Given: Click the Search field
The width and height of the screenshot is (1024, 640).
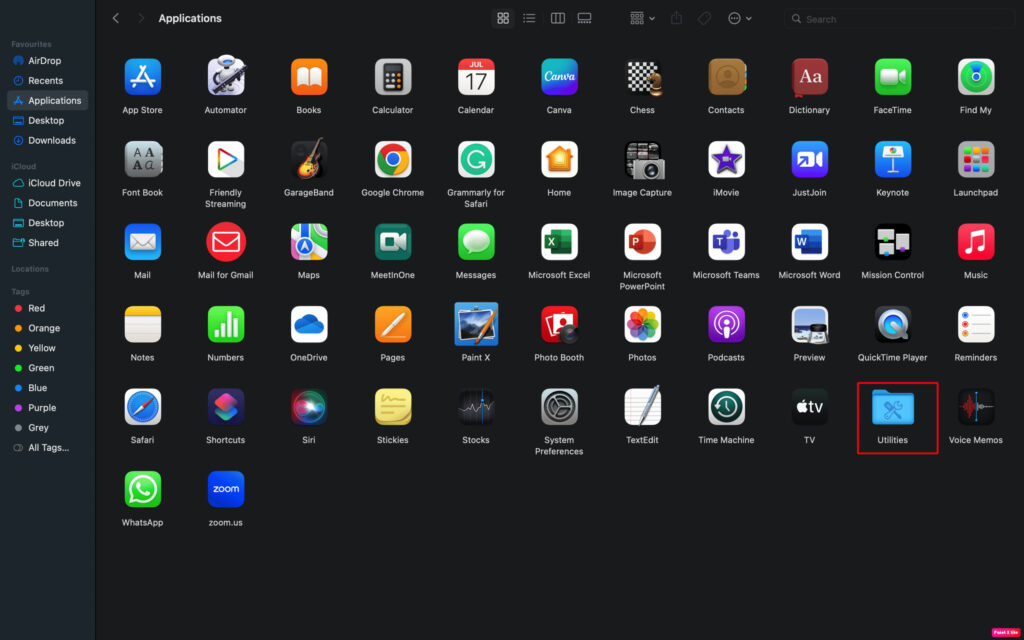Looking at the screenshot, I should pos(900,19).
